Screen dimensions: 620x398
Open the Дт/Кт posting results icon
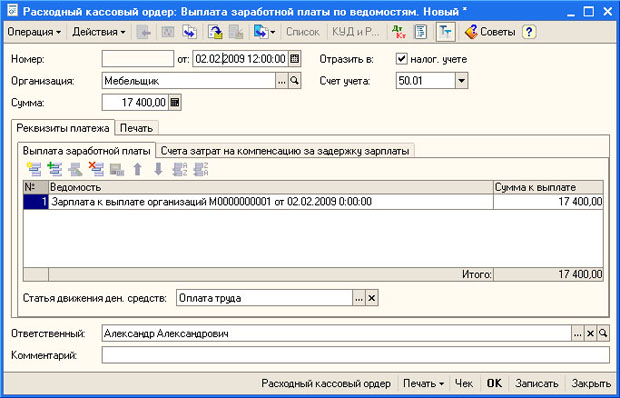[399, 32]
